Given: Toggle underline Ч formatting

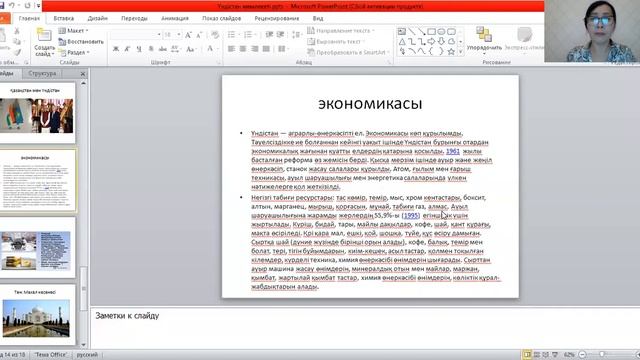Looking at the screenshot, I should point(139,49).
